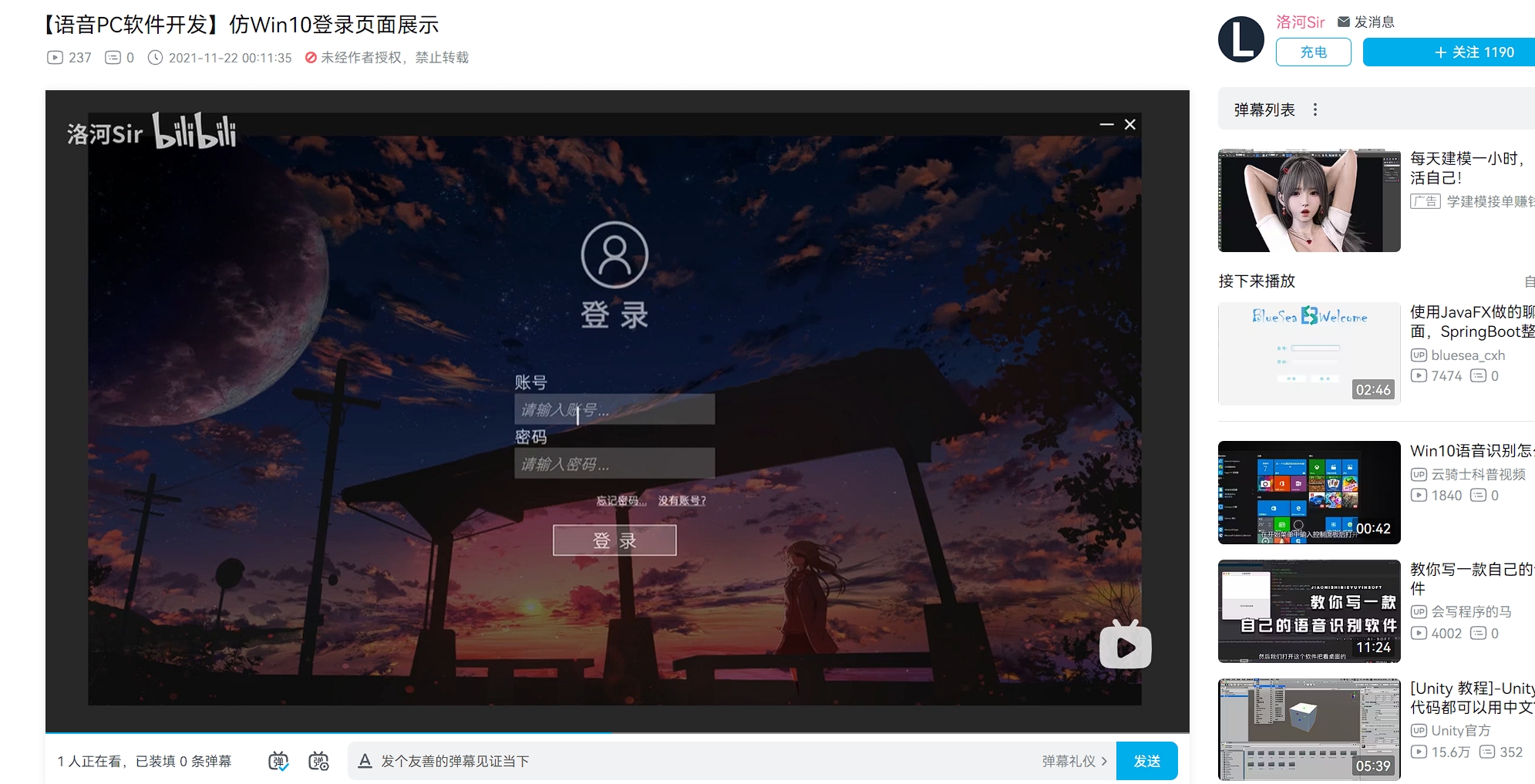Click the UP badge icon beside Unity官方
The height and width of the screenshot is (784, 1535).
tap(1419, 730)
